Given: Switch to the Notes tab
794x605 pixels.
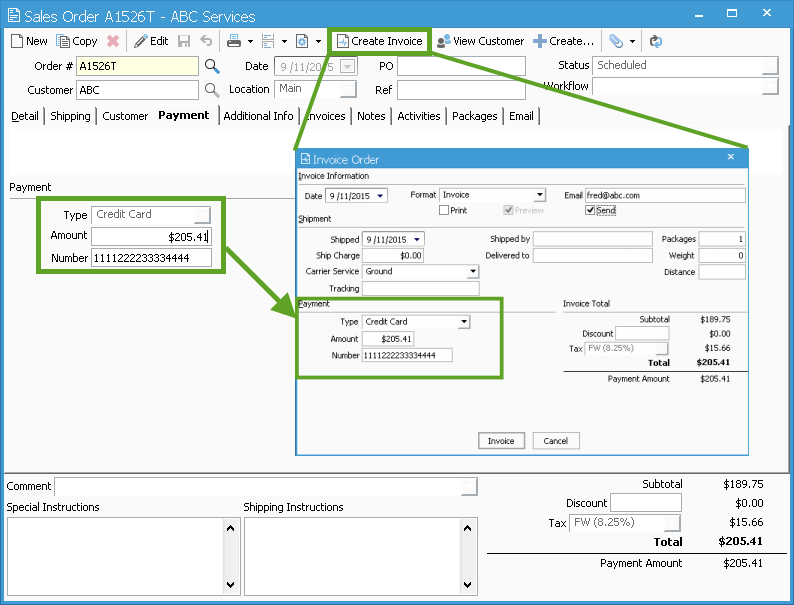Looking at the screenshot, I should click(371, 116).
